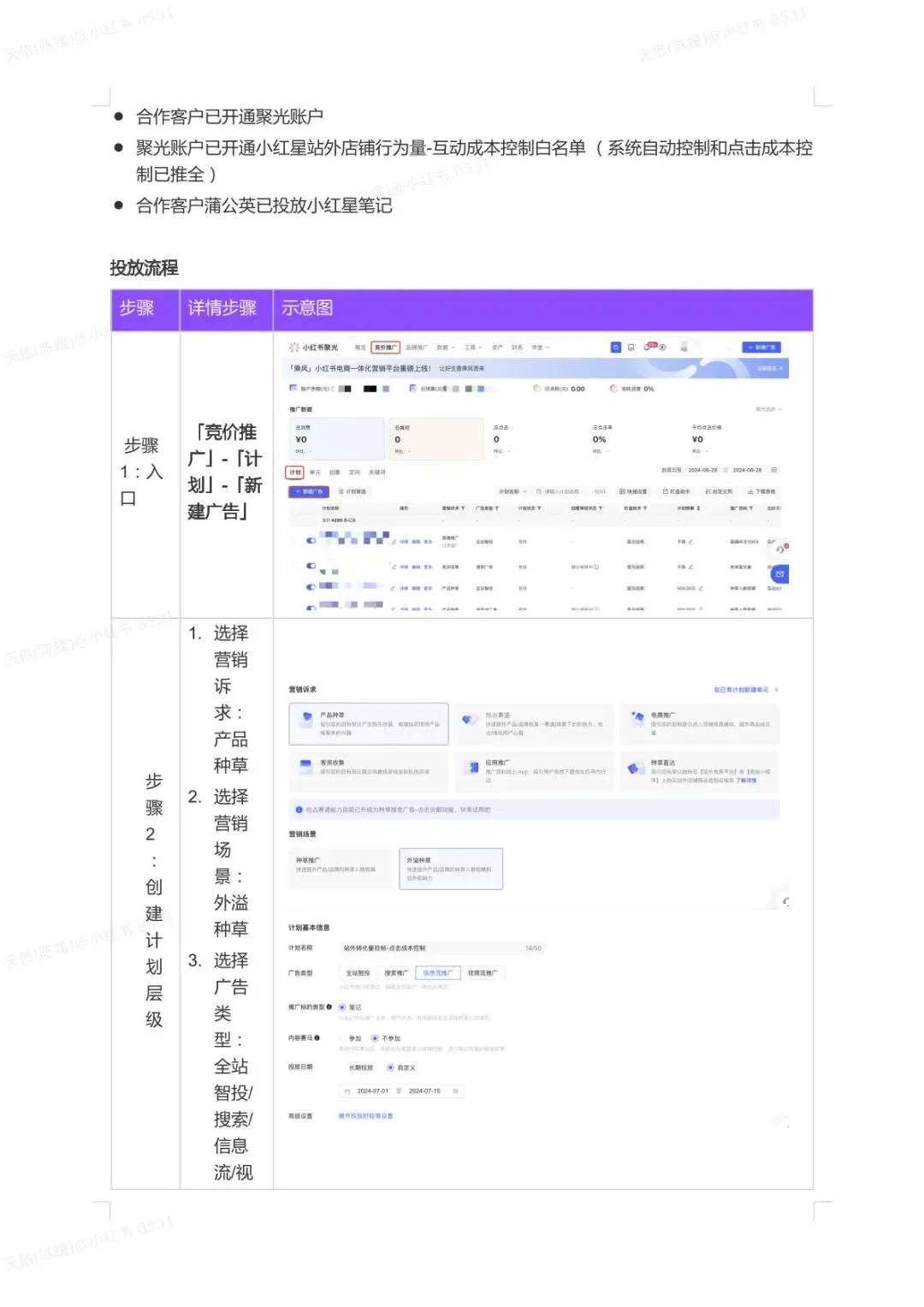Select 全站智投 ad type
Viewport: 924px width, 1307px height.
tap(358, 973)
